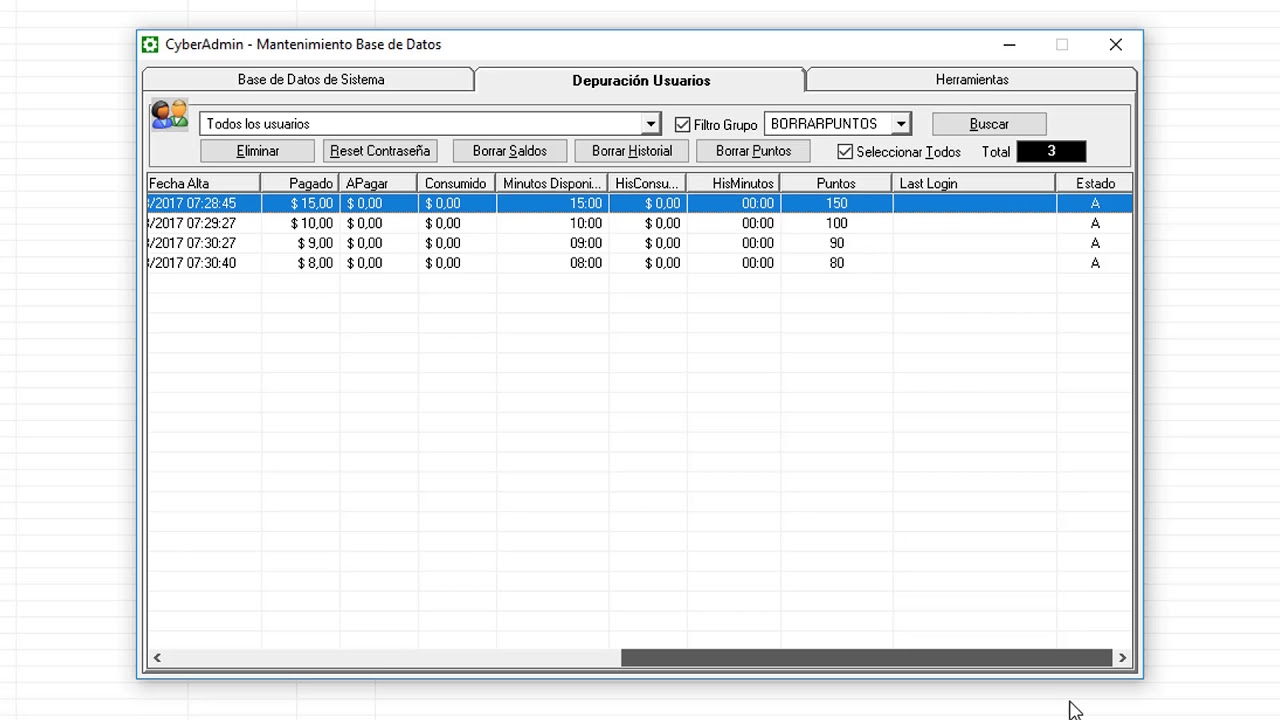Click the Total count field showing 3
This screenshot has height=720, width=1280.
point(1051,152)
